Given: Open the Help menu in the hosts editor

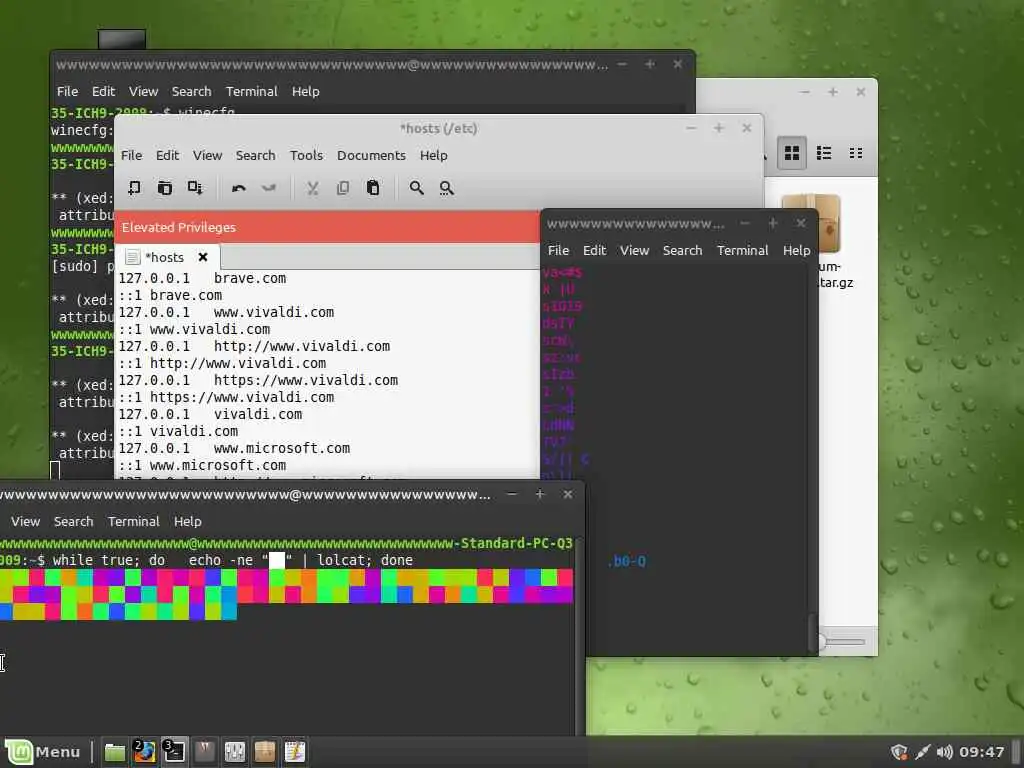Looking at the screenshot, I should coord(434,155).
